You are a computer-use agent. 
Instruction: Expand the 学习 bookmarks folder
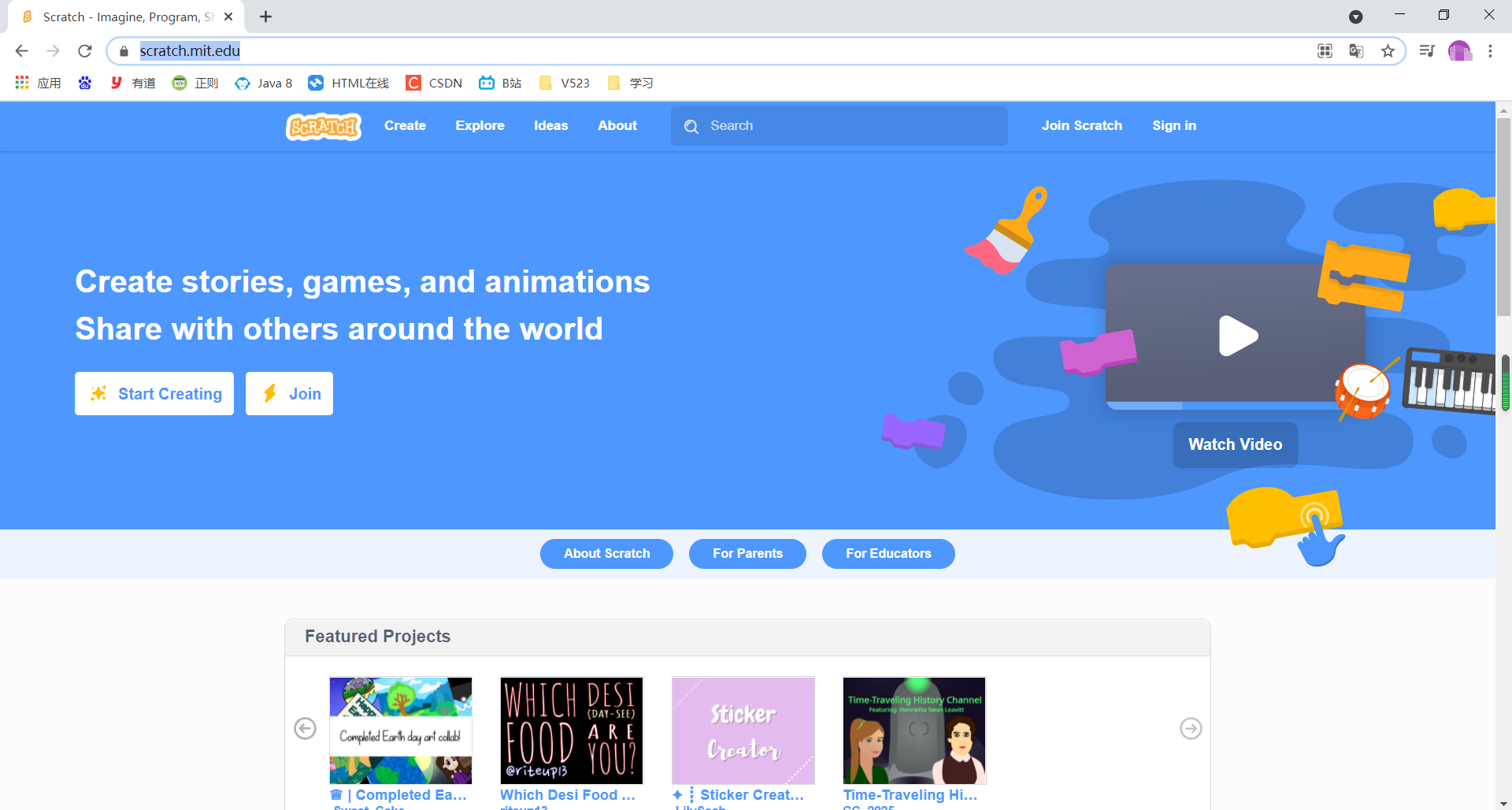tap(630, 83)
